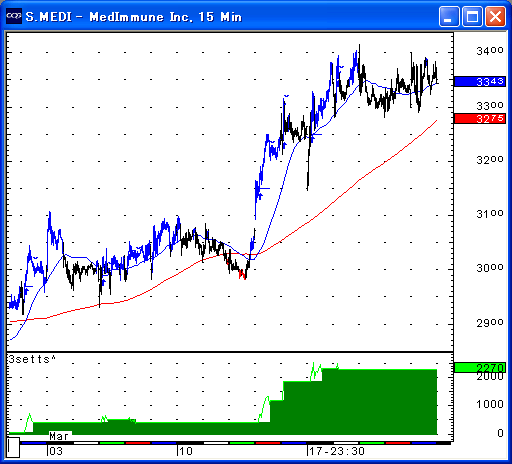
Task: Maximize the S.MEDI chart window
Action: pyautogui.click(x=472, y=16)
